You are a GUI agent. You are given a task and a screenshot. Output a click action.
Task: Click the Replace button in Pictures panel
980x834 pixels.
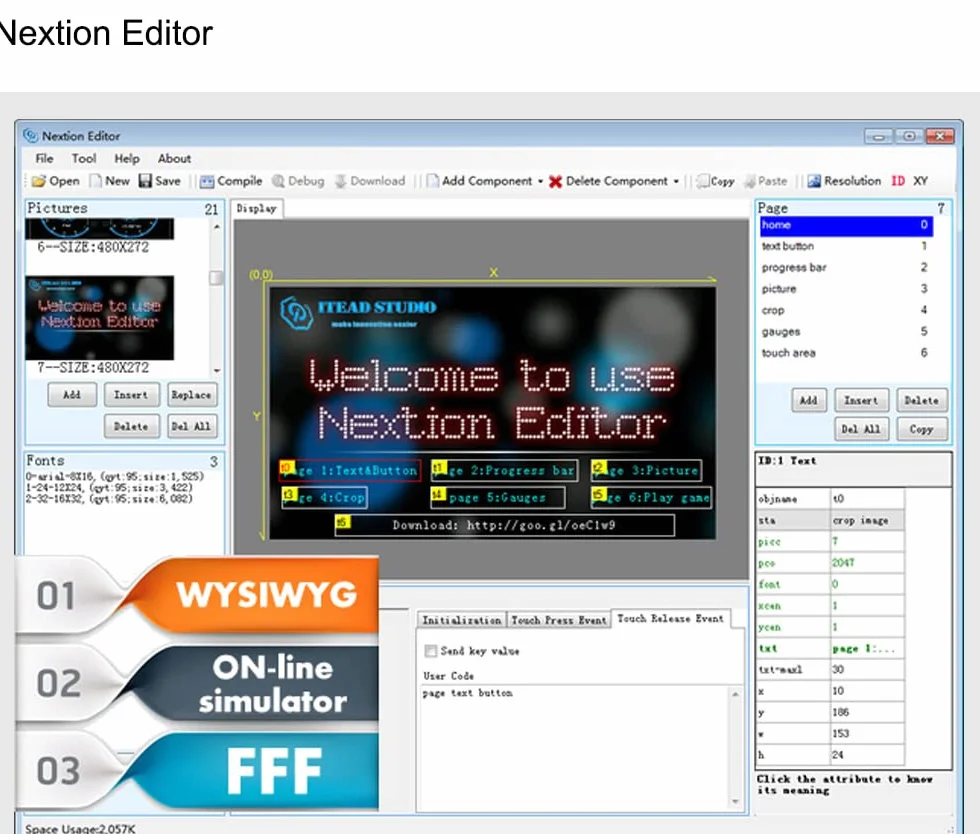point(191,395)
